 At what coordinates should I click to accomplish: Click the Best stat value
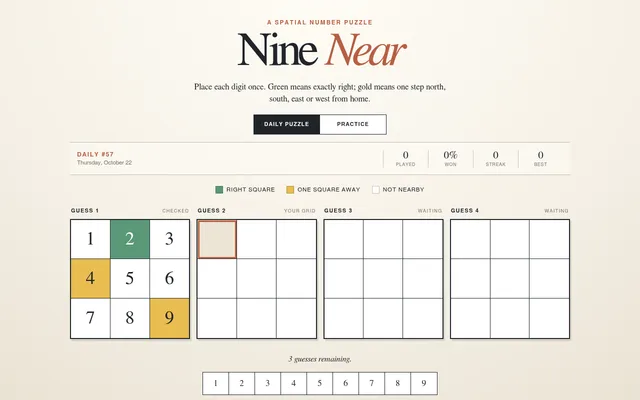540,155
